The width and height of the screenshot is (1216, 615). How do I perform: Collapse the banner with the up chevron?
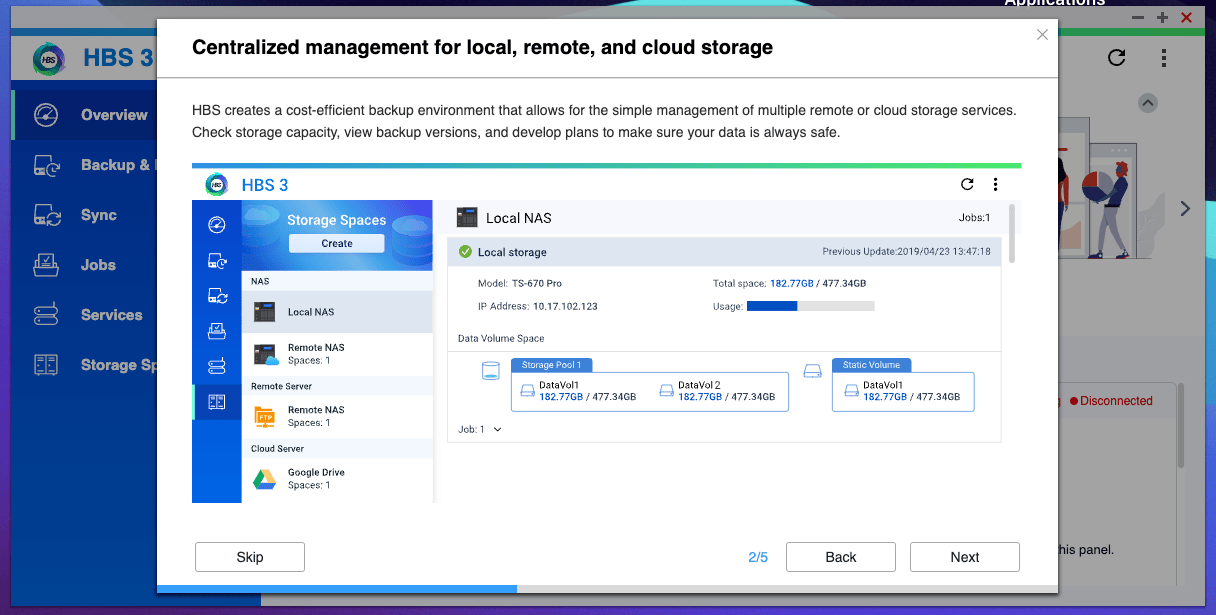(x=1148, y=103)
